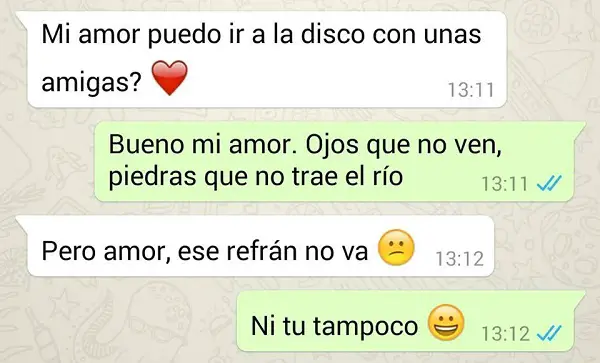Click blue double-check marks beside first 13:11 reply
The height and width of the screenshot is (363, 600).
(549, 183)
